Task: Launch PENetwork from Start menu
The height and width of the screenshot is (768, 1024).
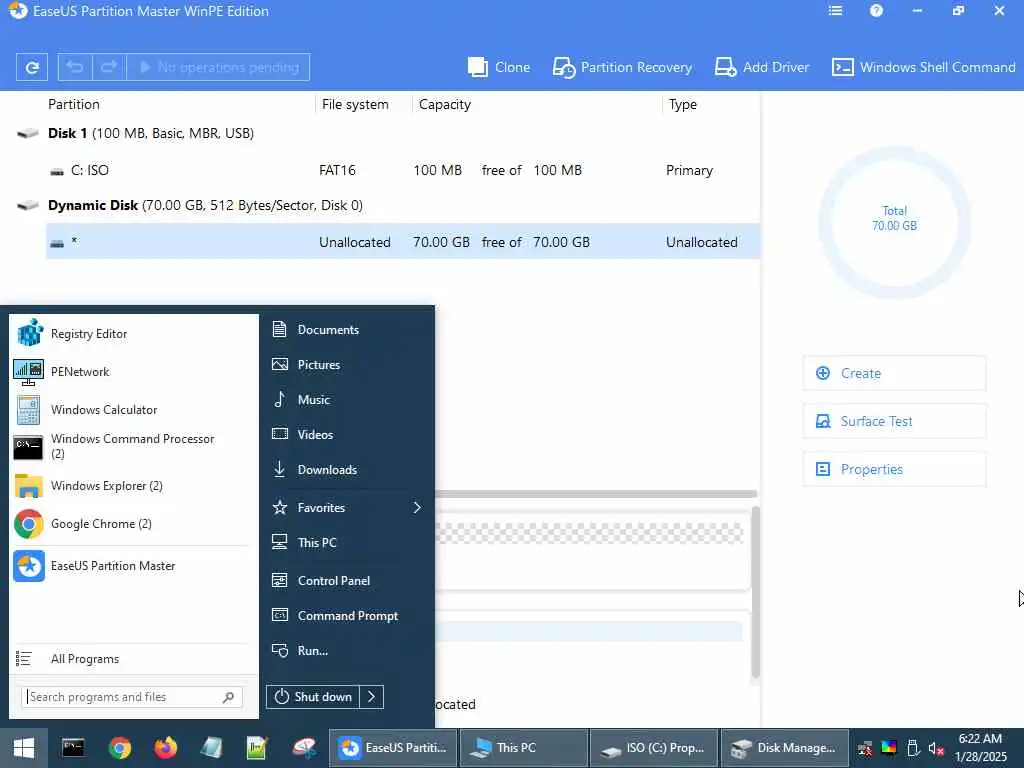Action: (x=131, y=372)
